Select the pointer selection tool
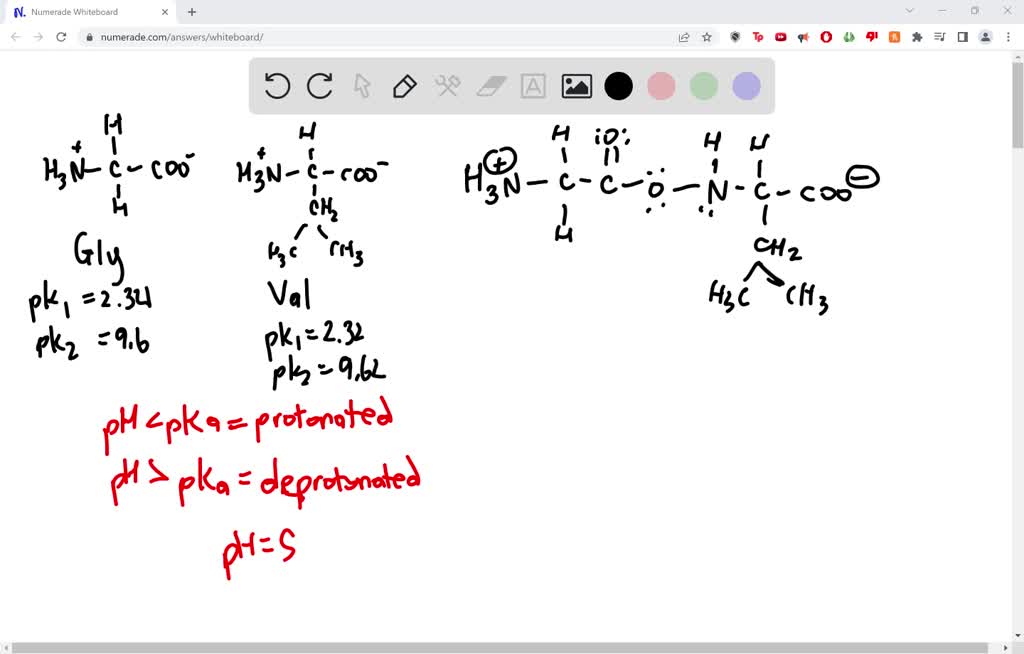Viewport: 1024px width, 654px height. (362, 86)
